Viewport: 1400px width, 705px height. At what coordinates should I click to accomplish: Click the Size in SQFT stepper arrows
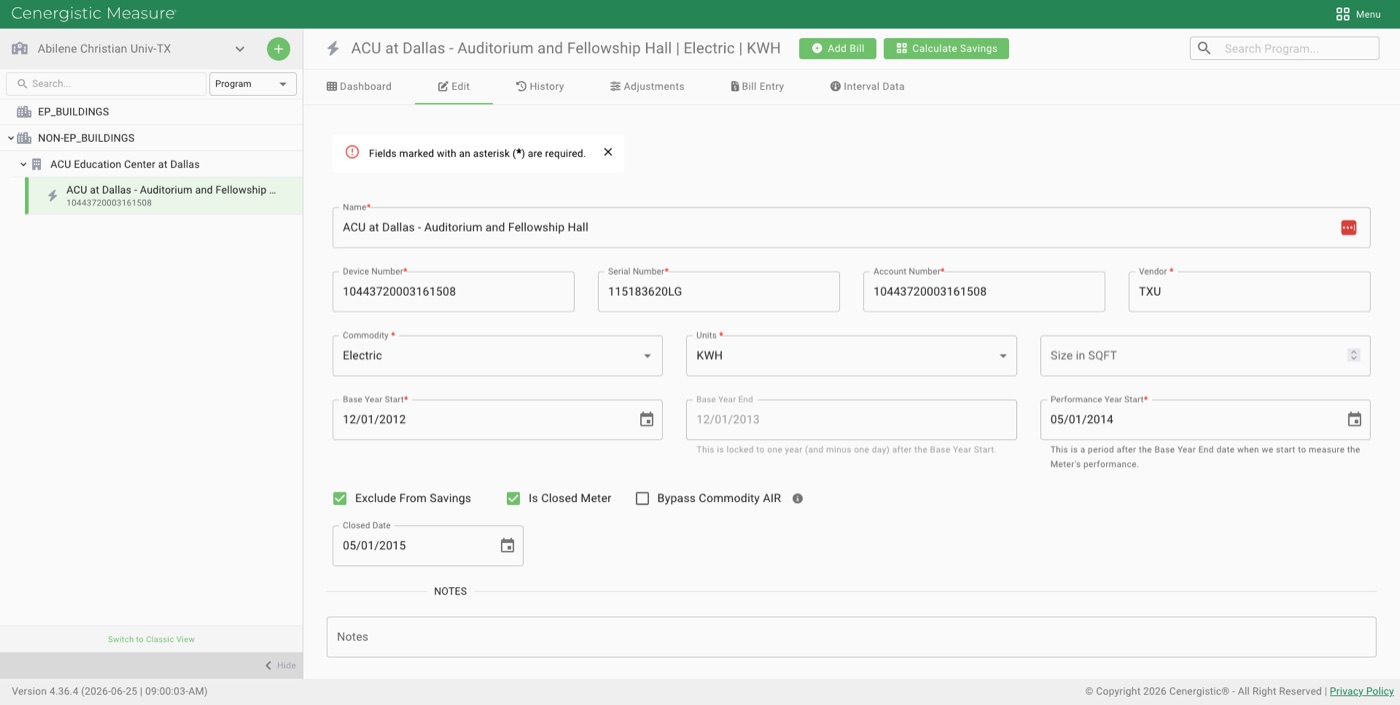click(x=1353, y=355)
